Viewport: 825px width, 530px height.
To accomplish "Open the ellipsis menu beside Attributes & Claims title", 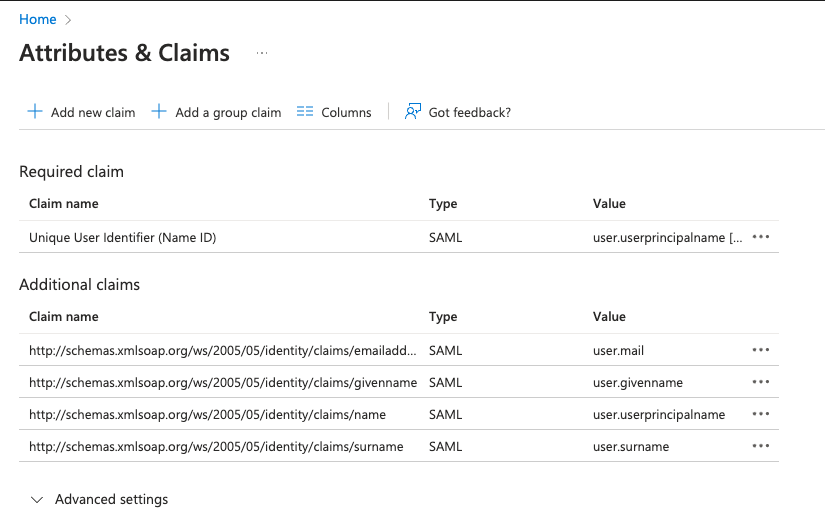I will (x=262, y=53).
